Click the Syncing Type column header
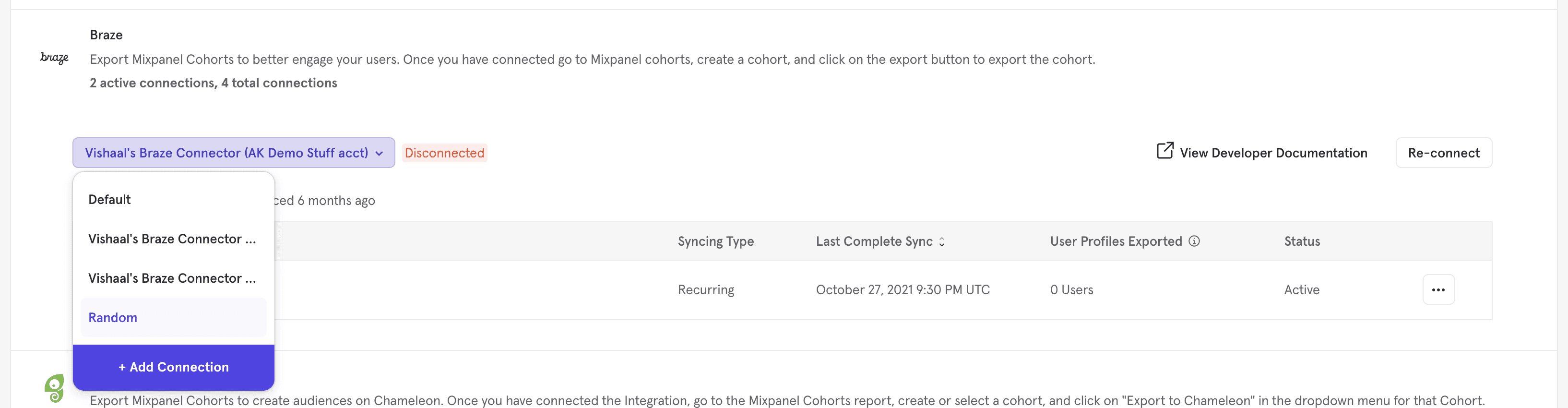 715,242
